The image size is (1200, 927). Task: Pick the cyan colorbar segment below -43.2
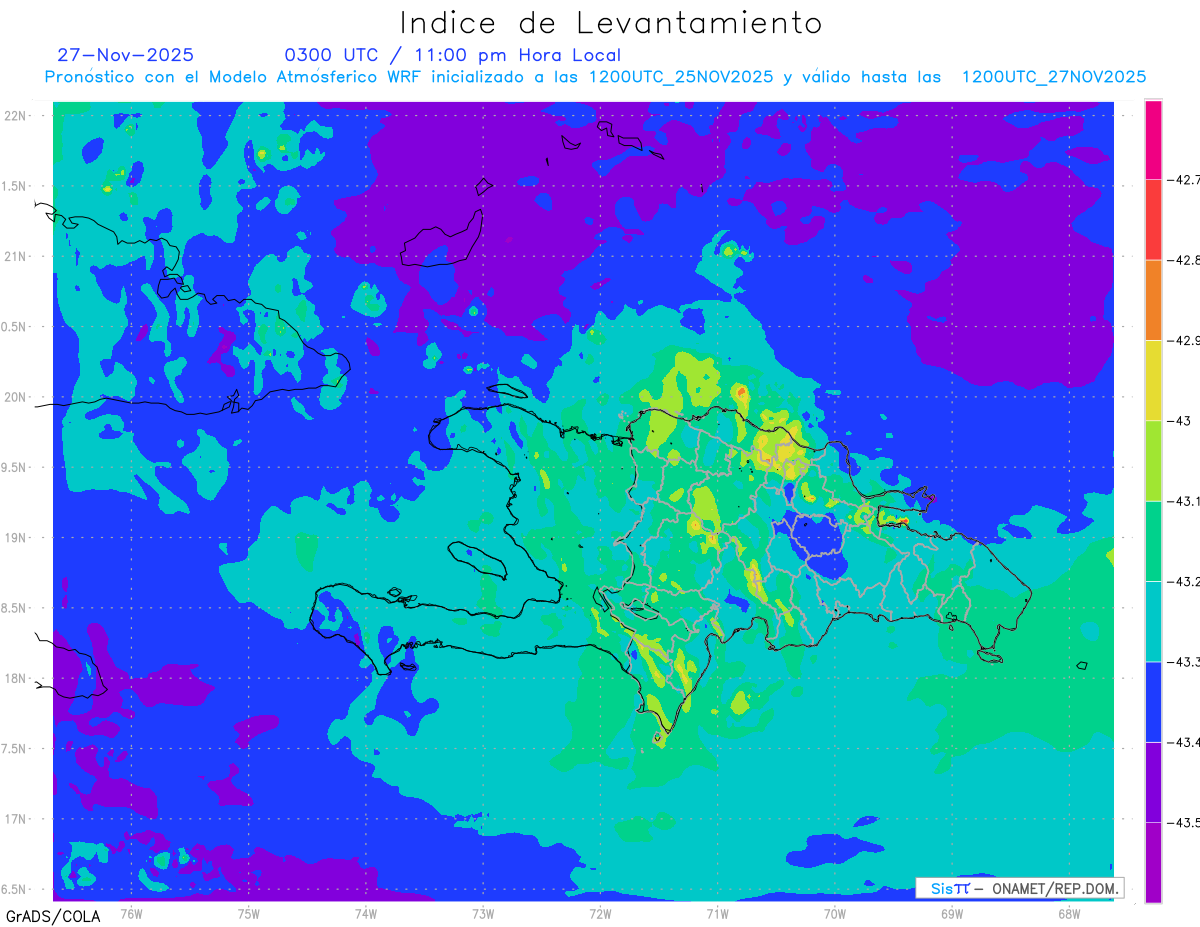click(x=1153, y=621)
